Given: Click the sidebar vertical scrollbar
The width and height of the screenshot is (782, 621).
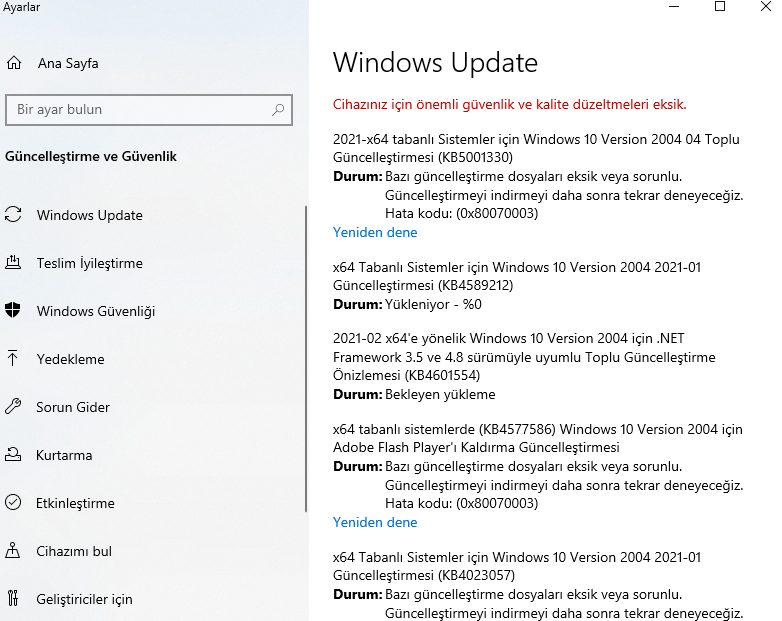Looking at the screenshot, I should pyautogui.click(x=306, y=359).
